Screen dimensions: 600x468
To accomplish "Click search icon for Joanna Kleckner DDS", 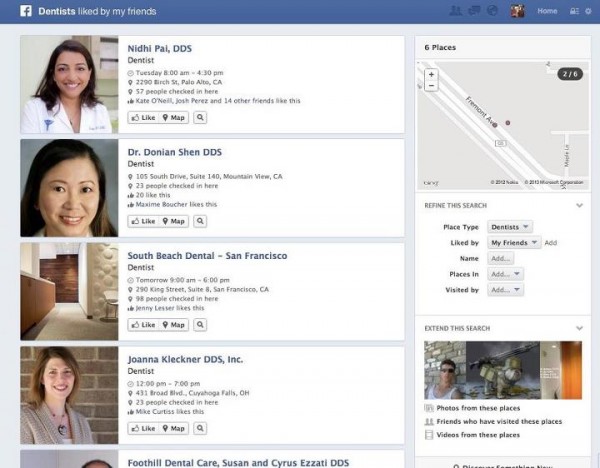I will click(200, 429).
